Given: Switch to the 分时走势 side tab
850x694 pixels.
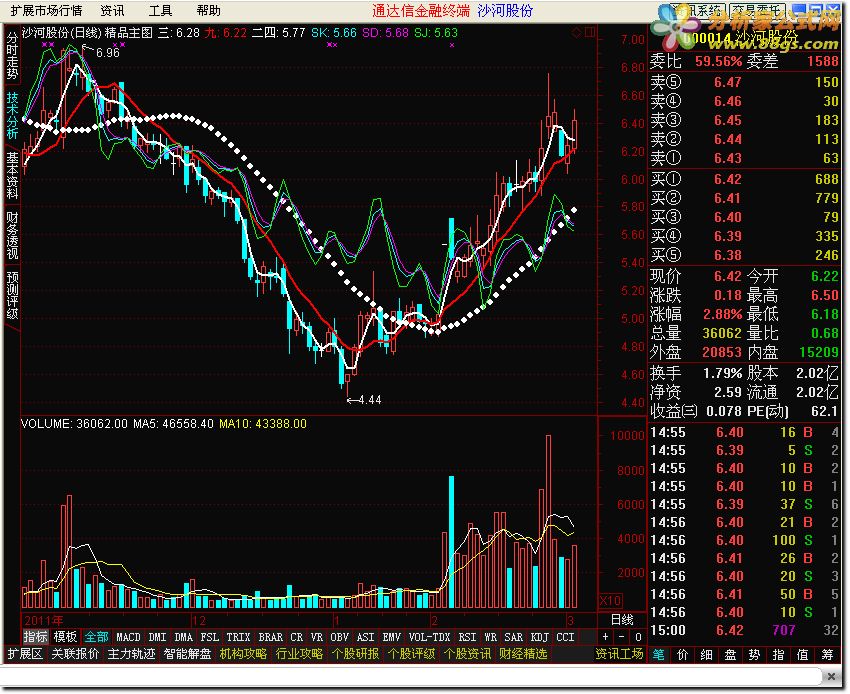Looking at the screenshot, I should click(x=12, y=55).
